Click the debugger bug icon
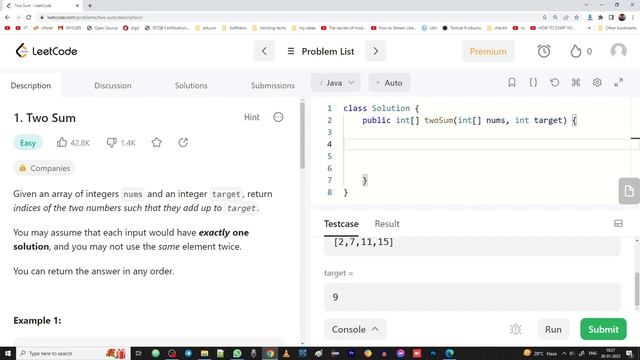The image size is (640, 360). point(516,329)
